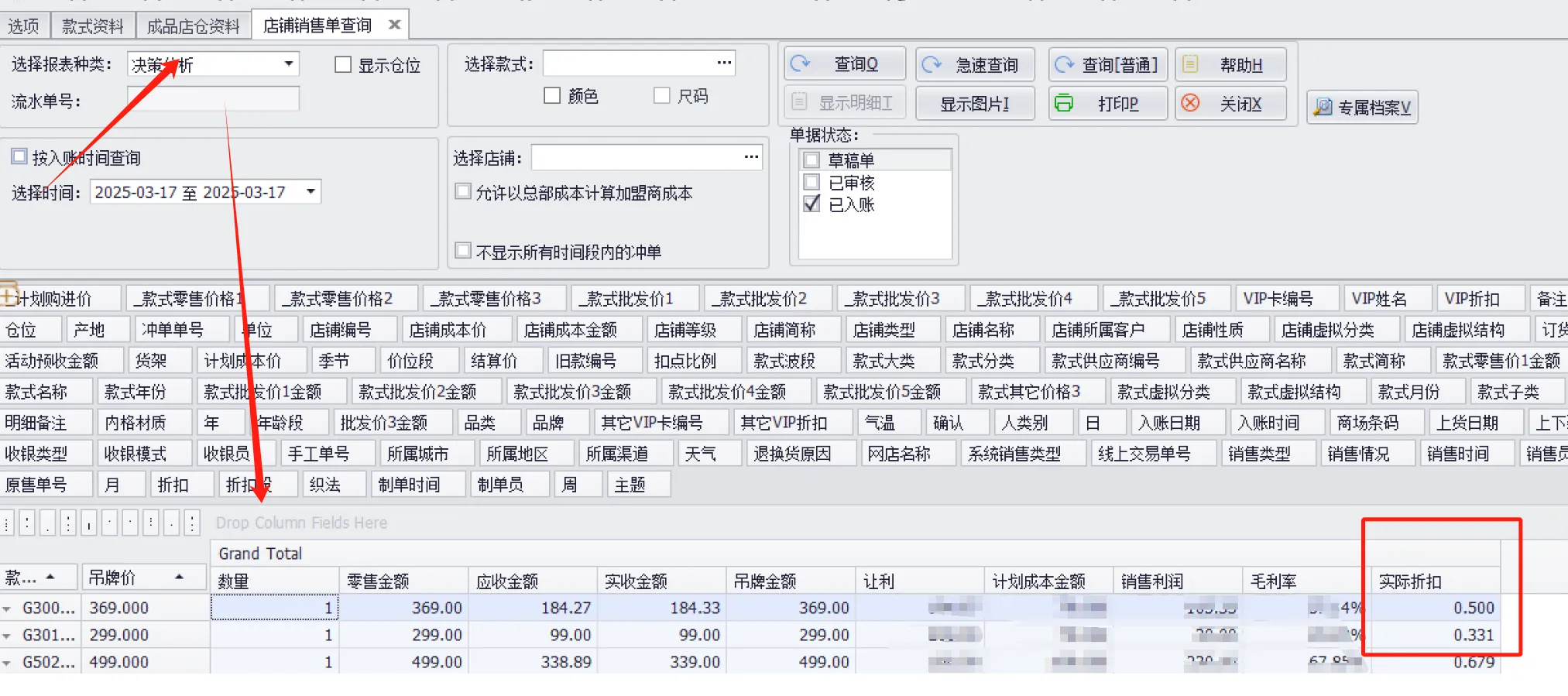The width and height of the screenshot is (1568, 696).
Task: Click the 显示图片I button
Action: point(974,104)
